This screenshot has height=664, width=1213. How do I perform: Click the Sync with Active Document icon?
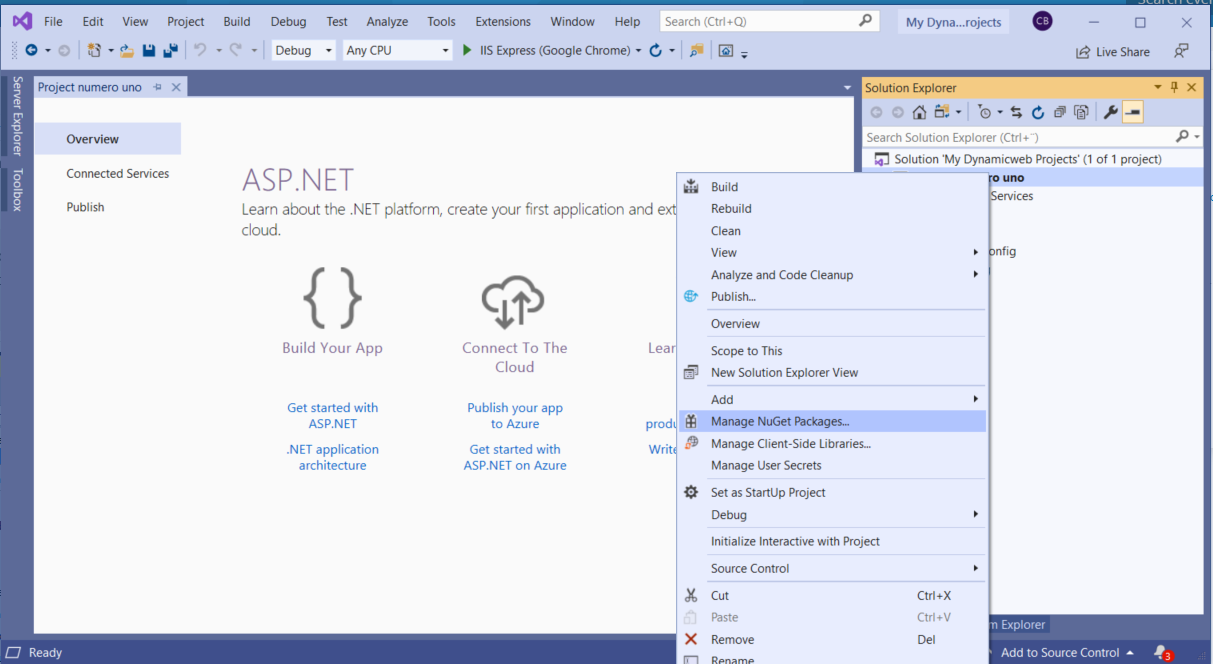click(1016, 113)
